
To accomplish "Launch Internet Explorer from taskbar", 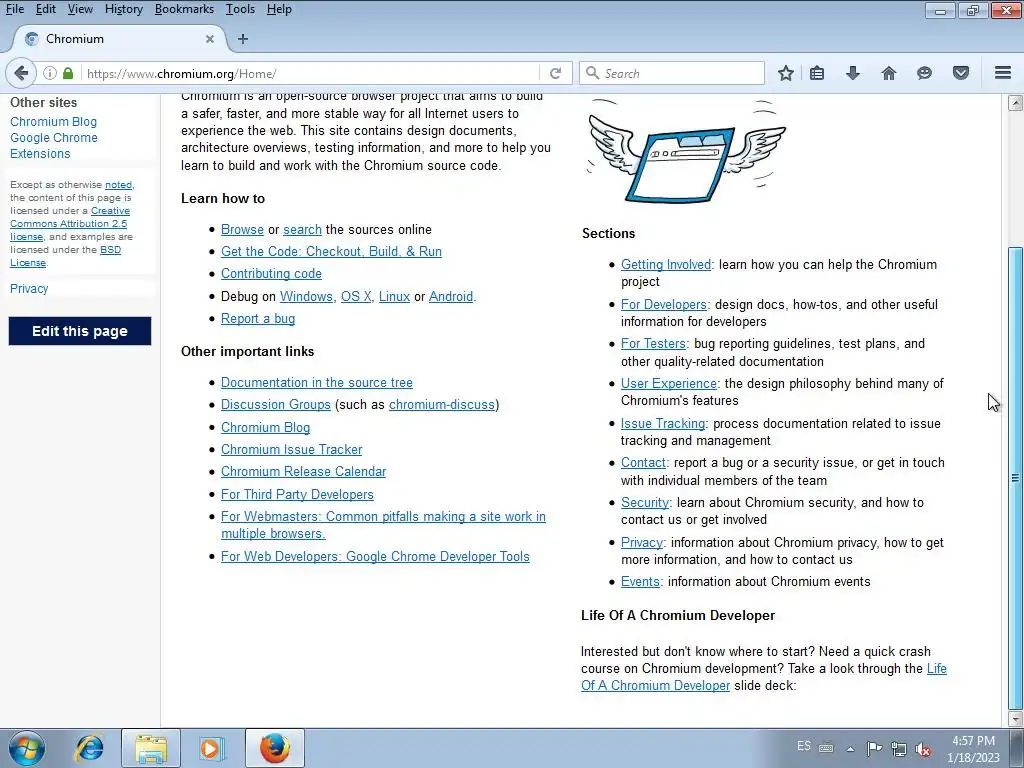I will (x=89, y=748).
